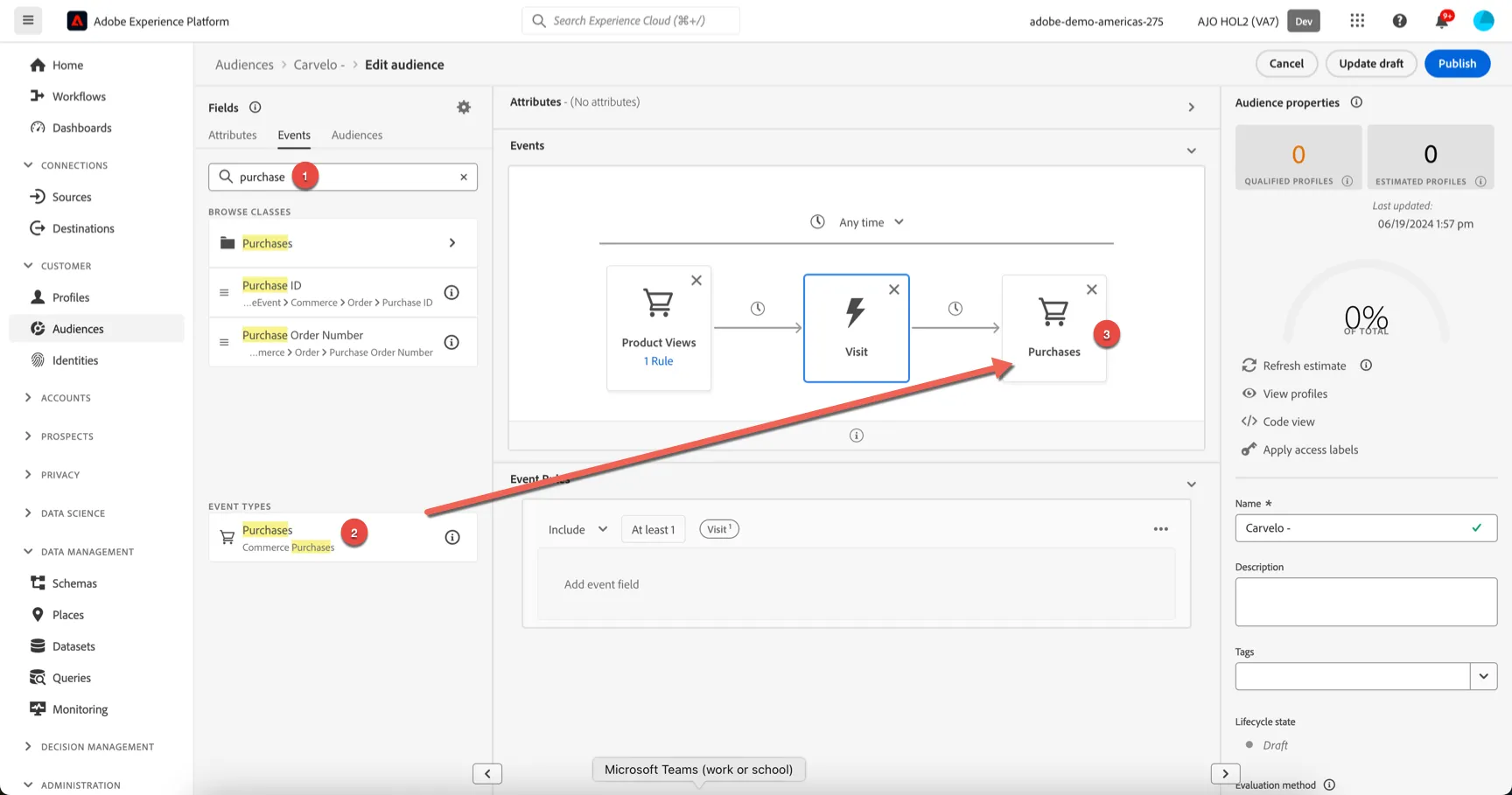Click time constraint clock between Visit and Purchases
This screenshot has height=795, width=1512.
pos(955,309)
